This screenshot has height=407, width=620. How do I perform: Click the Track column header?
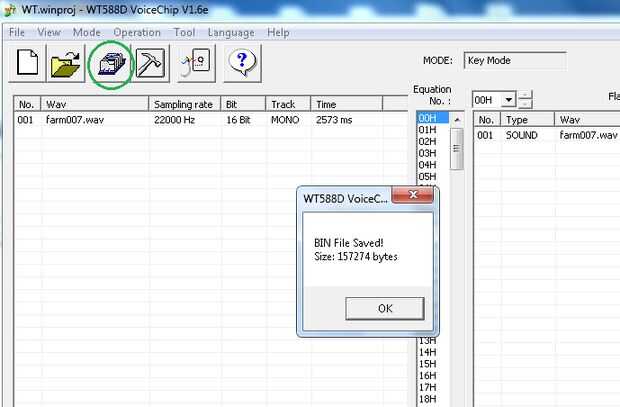click(x=288, y=104)
